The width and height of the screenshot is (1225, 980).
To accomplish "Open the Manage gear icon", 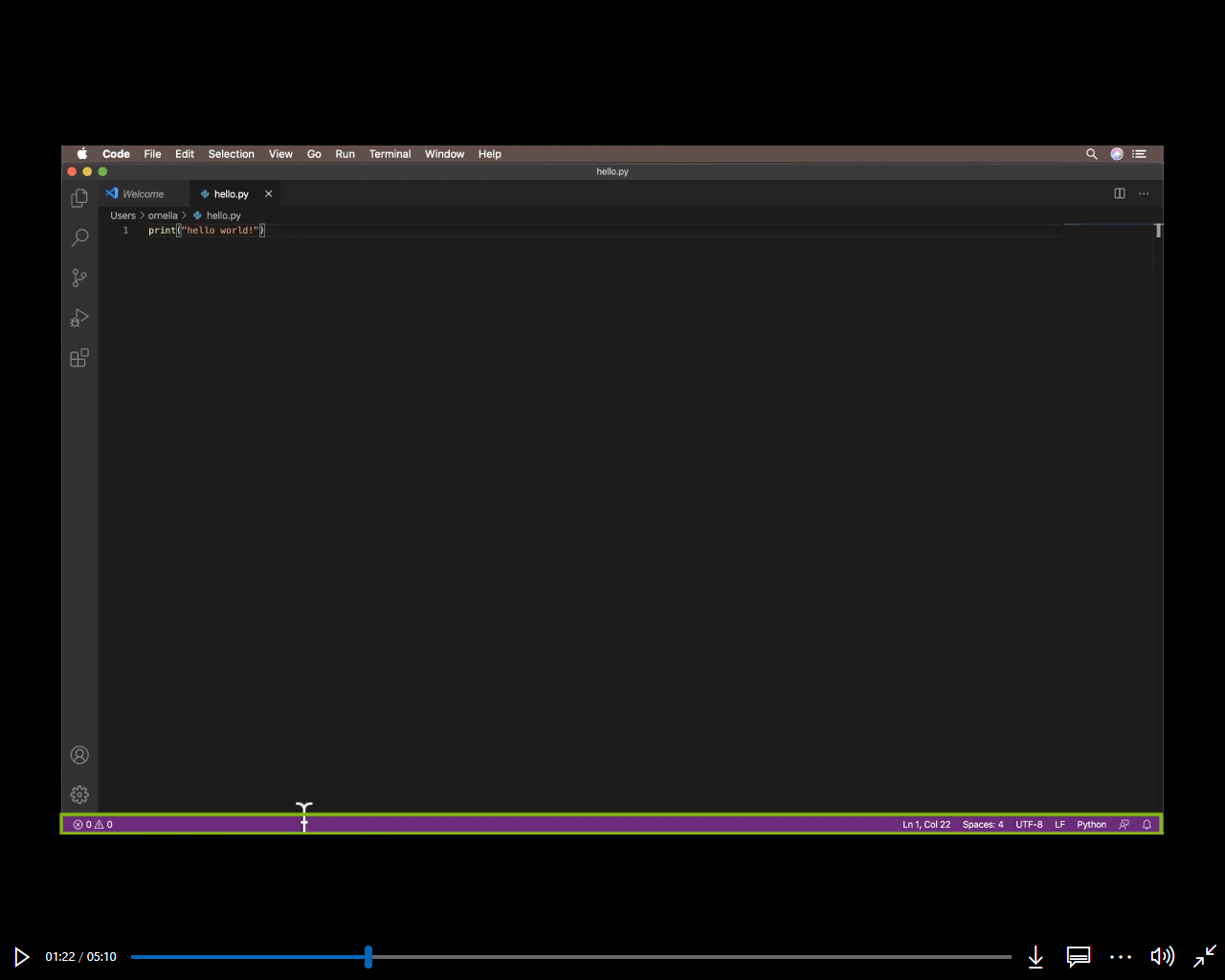I will (x=79, y=794).
